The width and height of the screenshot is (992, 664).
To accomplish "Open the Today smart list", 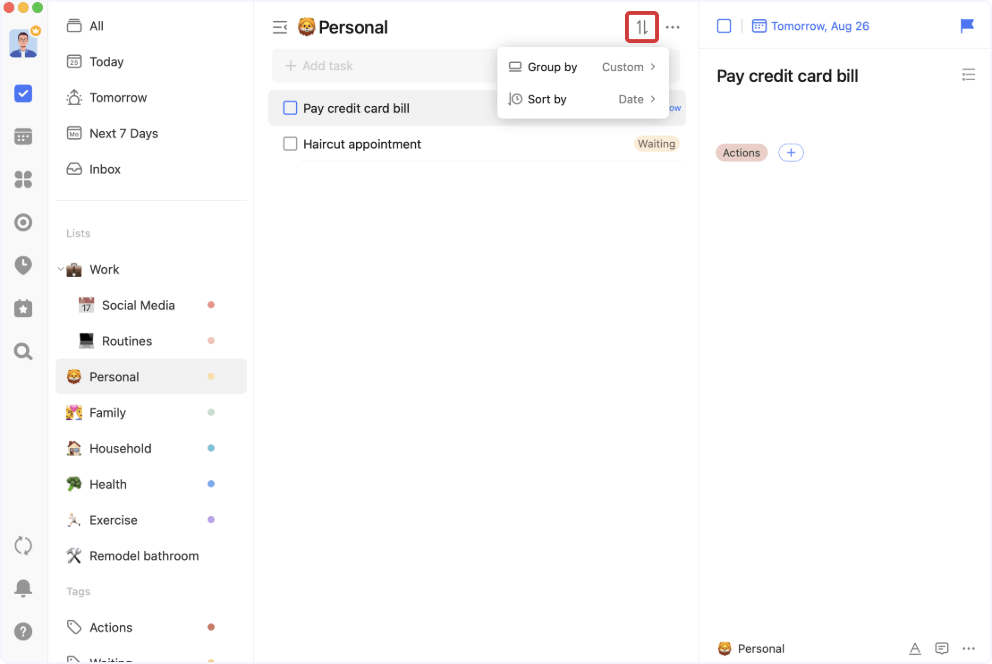I will click(151, 62).
